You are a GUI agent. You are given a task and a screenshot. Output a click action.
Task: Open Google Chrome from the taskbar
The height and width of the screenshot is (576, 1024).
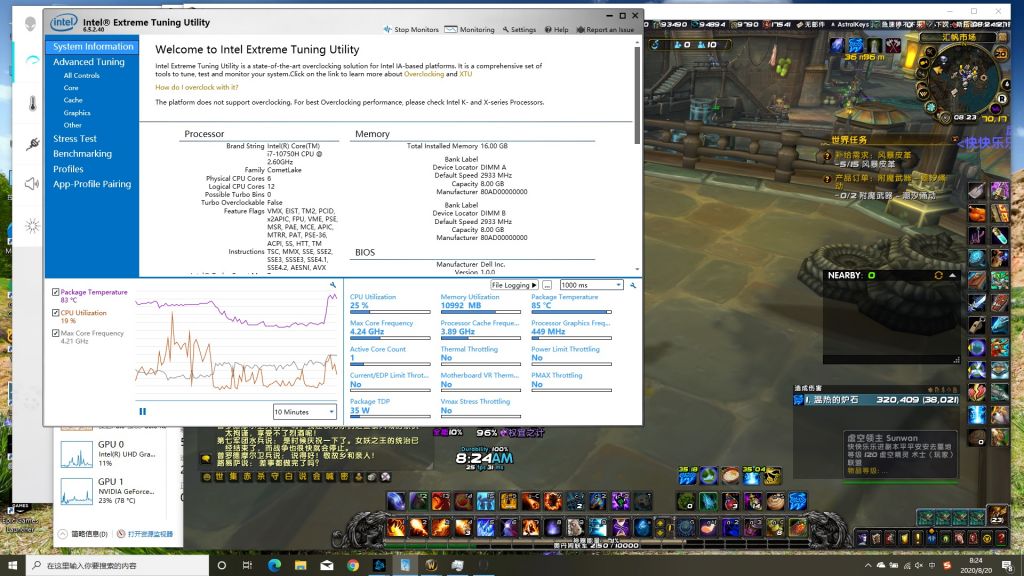click(x=353, y=565)
